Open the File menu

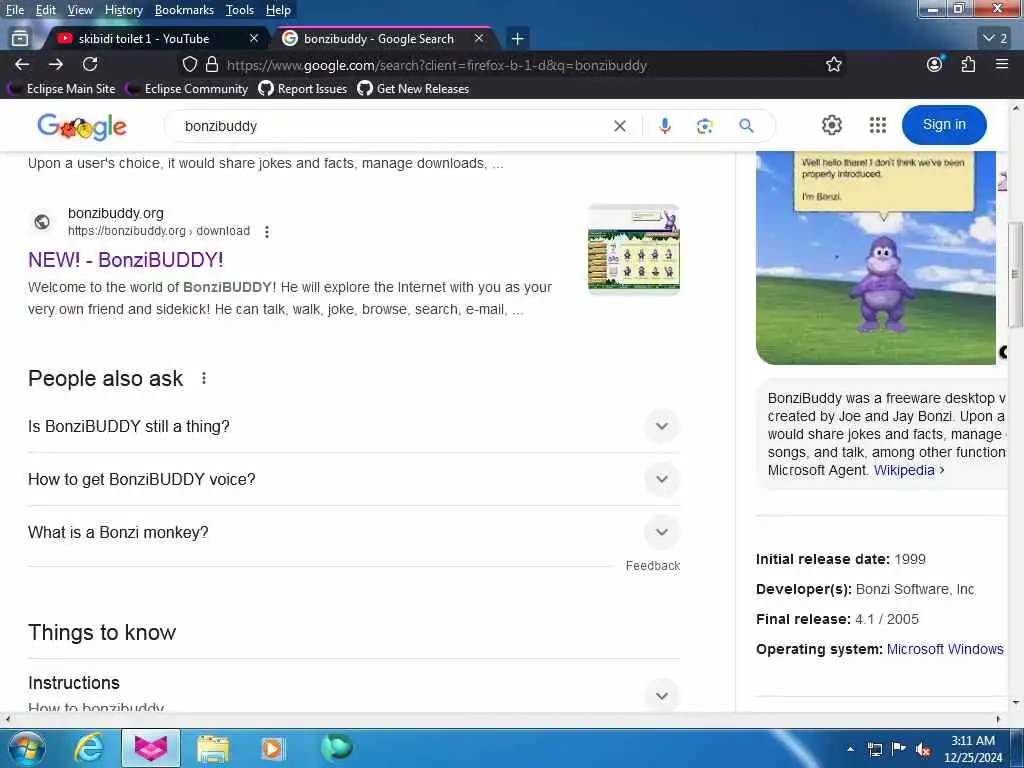14,10
